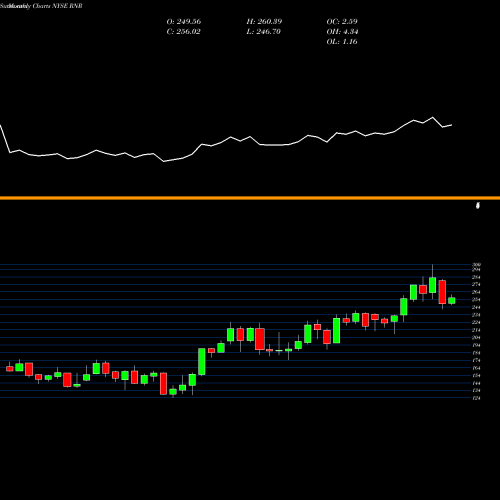Click the 274 price axis label

(476, 284)
